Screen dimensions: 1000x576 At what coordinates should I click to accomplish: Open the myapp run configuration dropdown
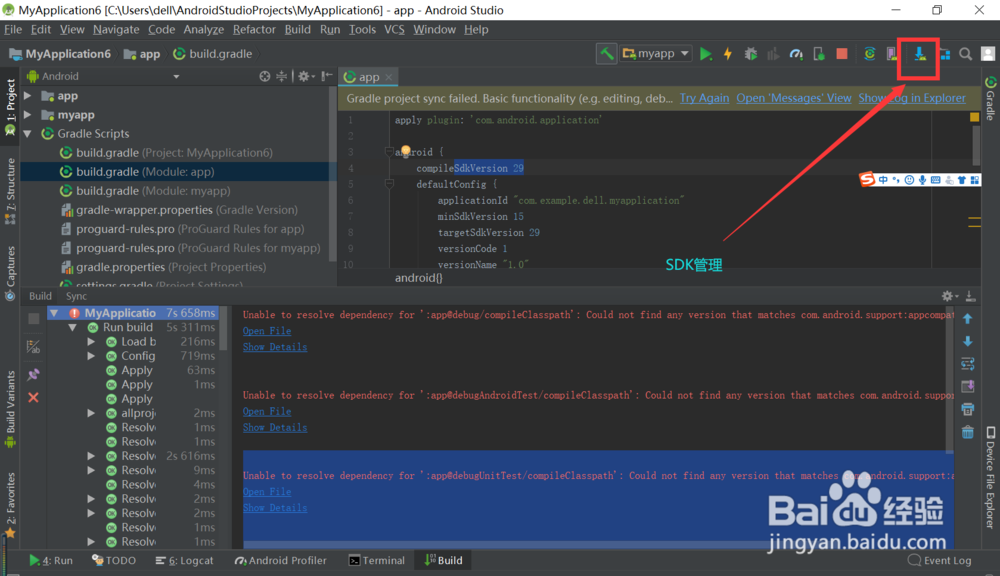655,53
